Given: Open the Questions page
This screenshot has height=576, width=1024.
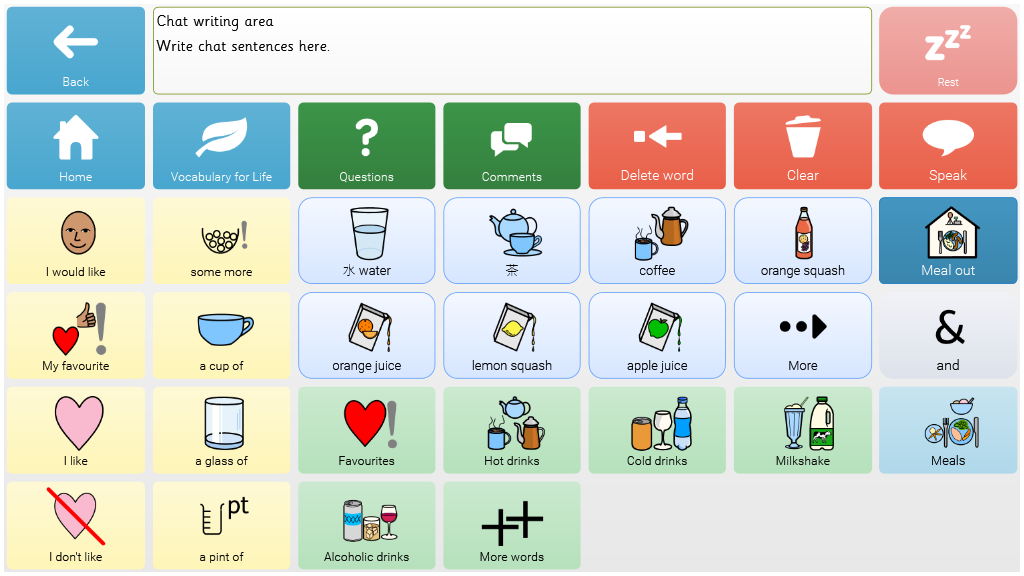Looking at the screenshot, I should point(366,146).
